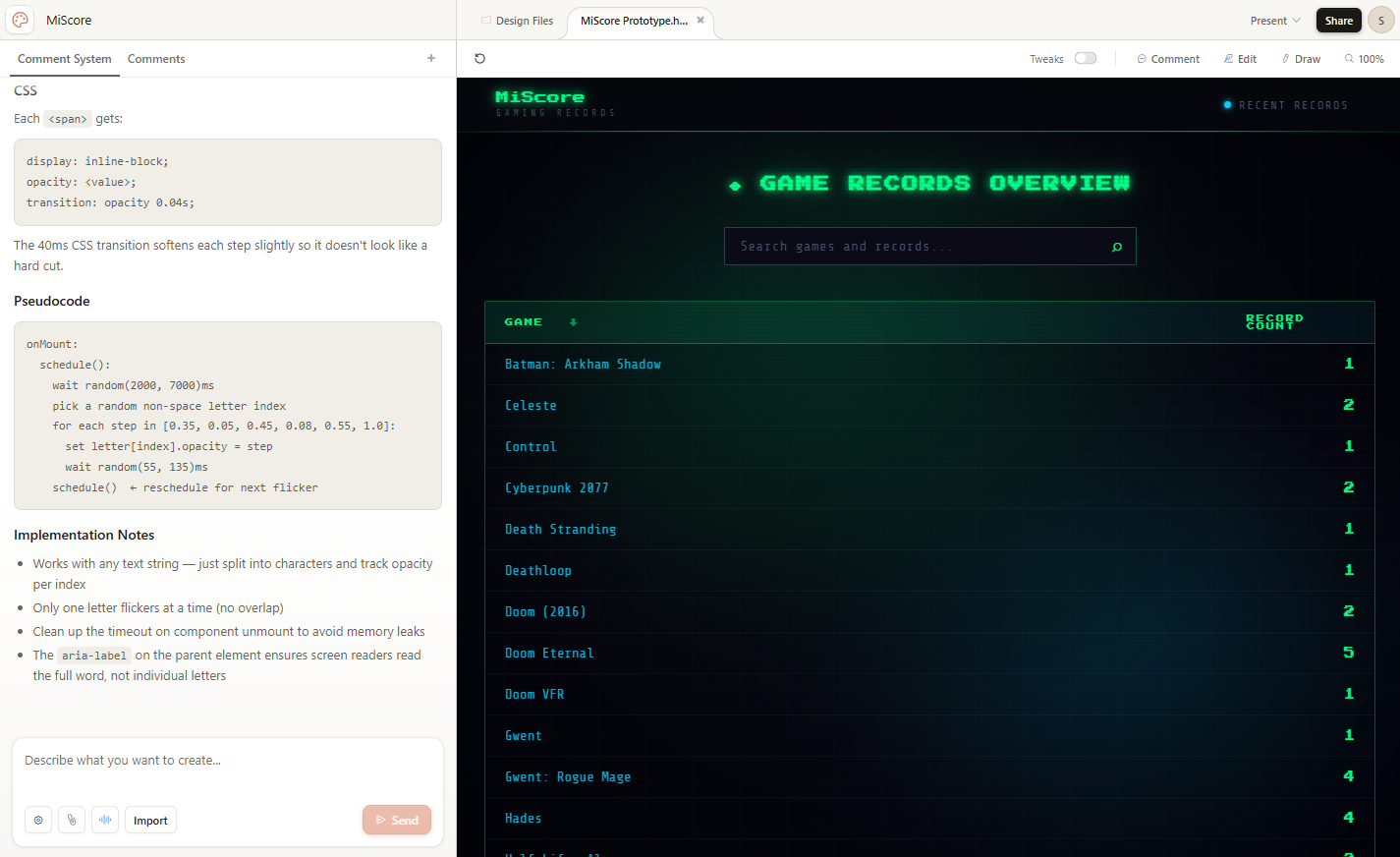Open RECENT RECORDS link in prototype header
This screenshot has width=1400, height=857.
click(1285, 105)
